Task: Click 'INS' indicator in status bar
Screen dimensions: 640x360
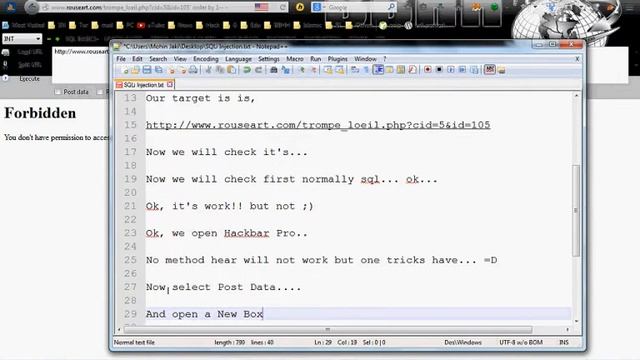Action: (564, 342)
